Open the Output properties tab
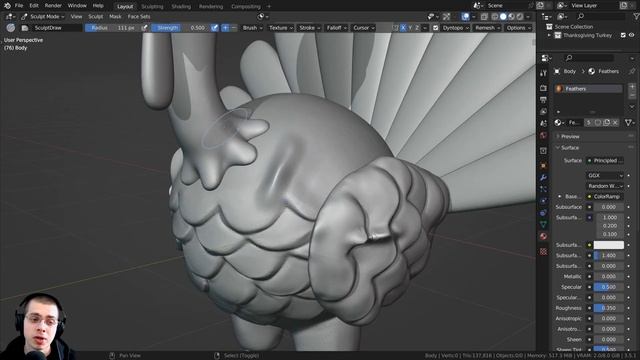The width and height of the screenshot is (640, 360). pyautogui.click(x=543, y=100)
